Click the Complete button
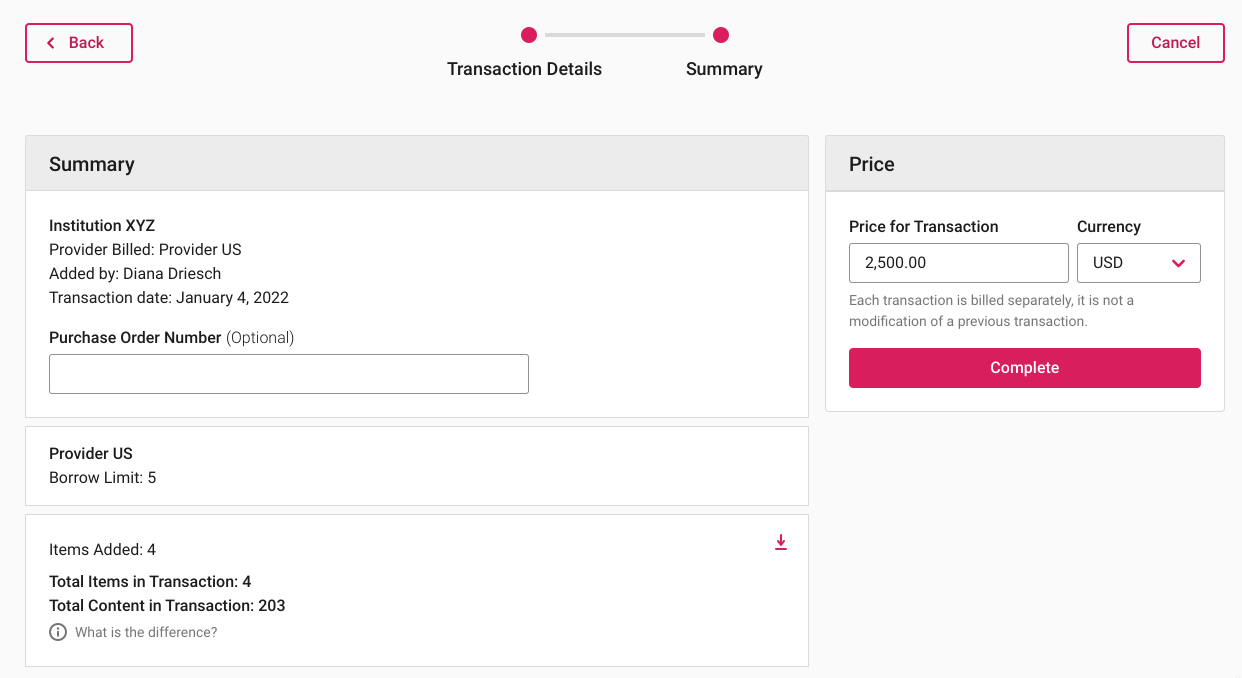 pos(1025,368)
